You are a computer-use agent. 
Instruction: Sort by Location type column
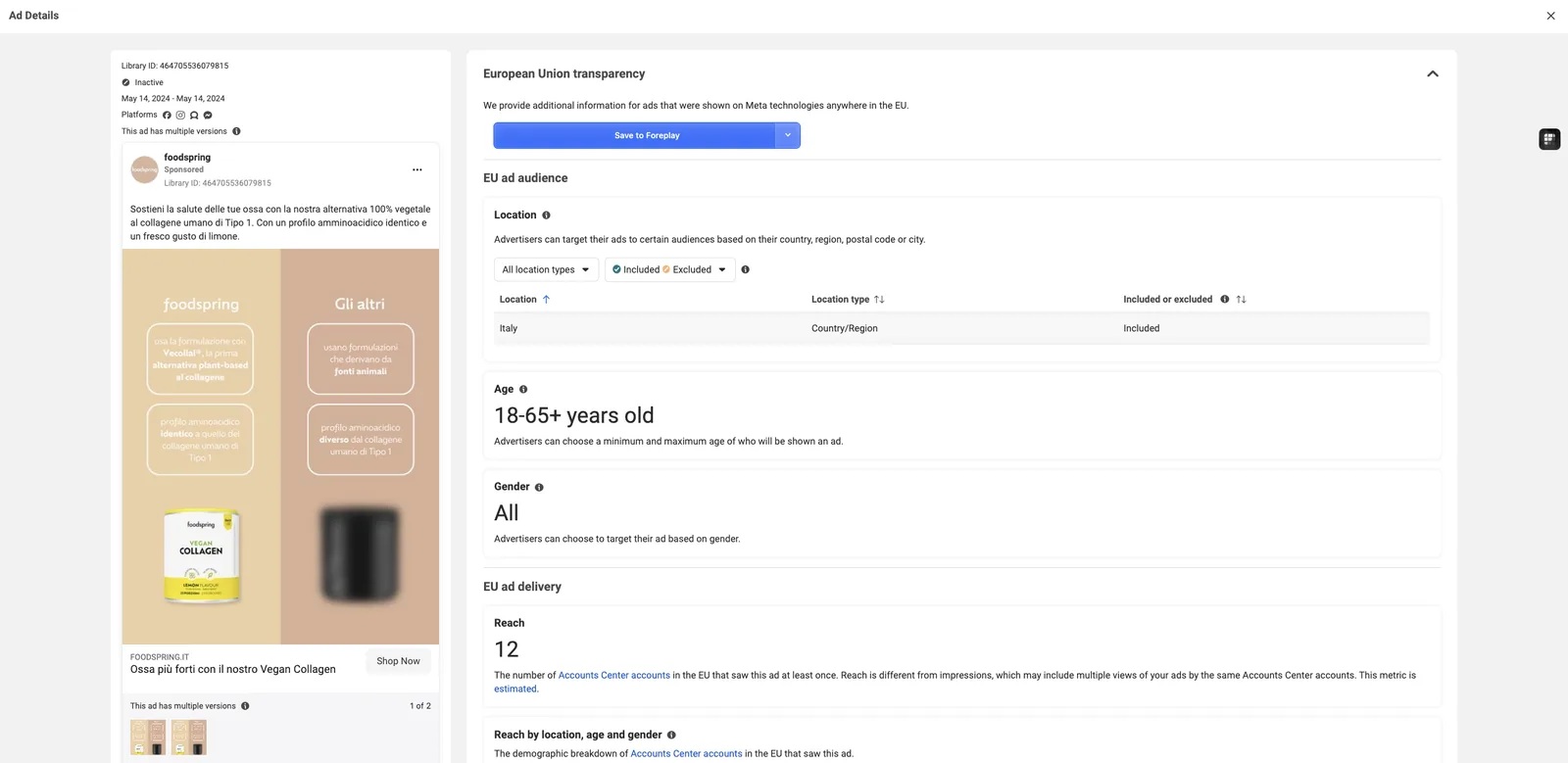[x=879, y=300]
